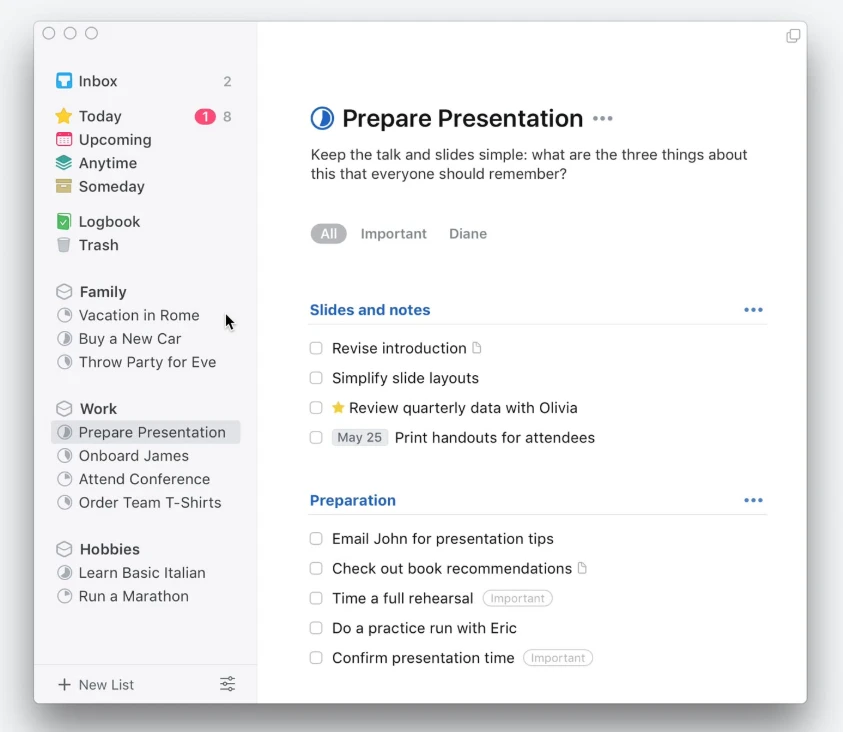Click the progress pie icon beside Prepare Presentation
843x732 pixels.
click(x=320, y=118)
